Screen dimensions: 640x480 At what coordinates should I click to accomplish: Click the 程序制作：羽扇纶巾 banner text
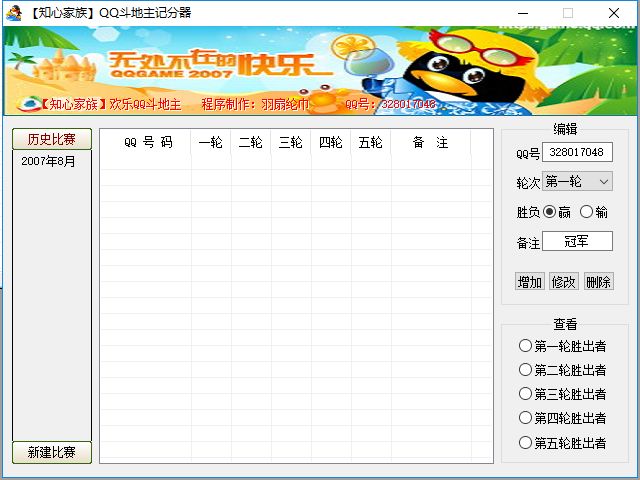(x=255, y=104)
